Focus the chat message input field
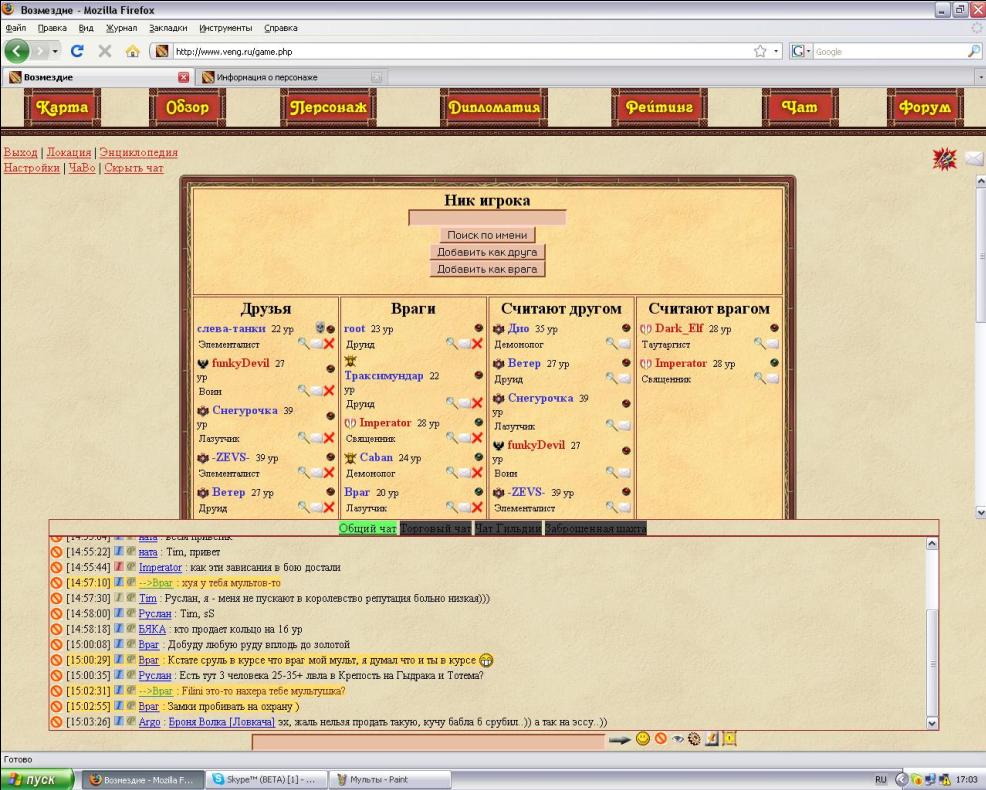 click(428, 741)
